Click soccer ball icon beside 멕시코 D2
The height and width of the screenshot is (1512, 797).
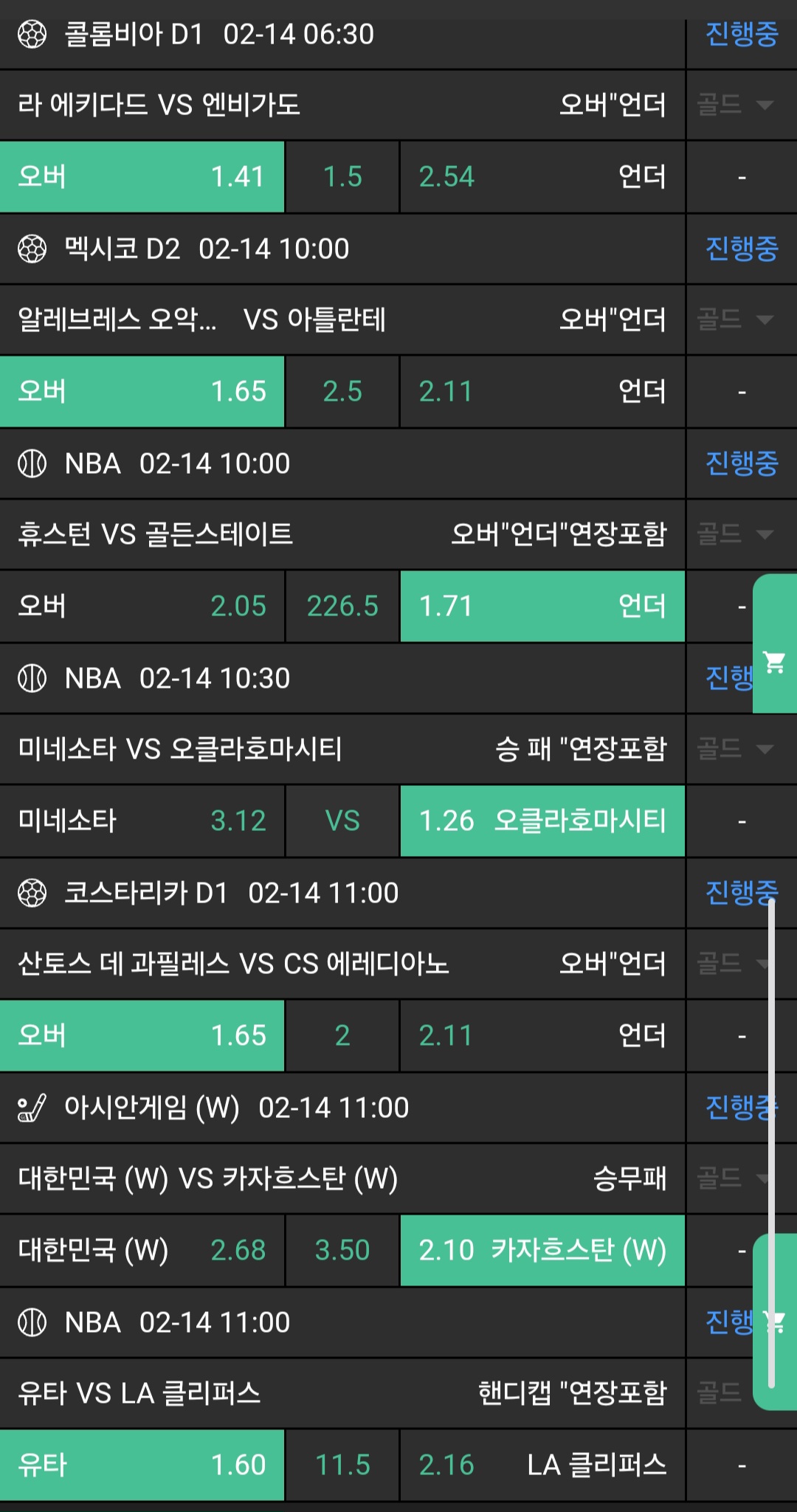click(32, 249)
